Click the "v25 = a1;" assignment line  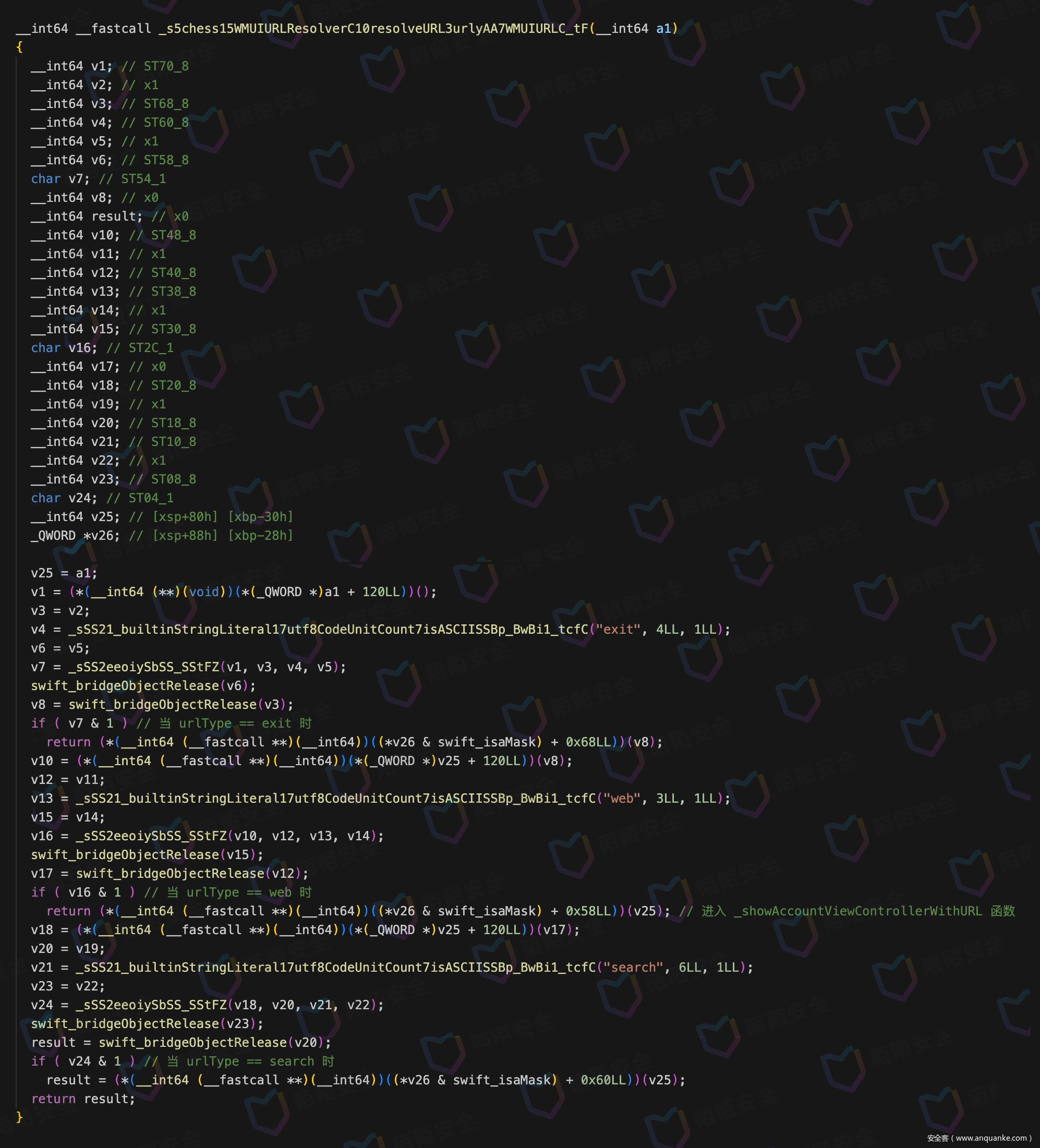(64, 573)
